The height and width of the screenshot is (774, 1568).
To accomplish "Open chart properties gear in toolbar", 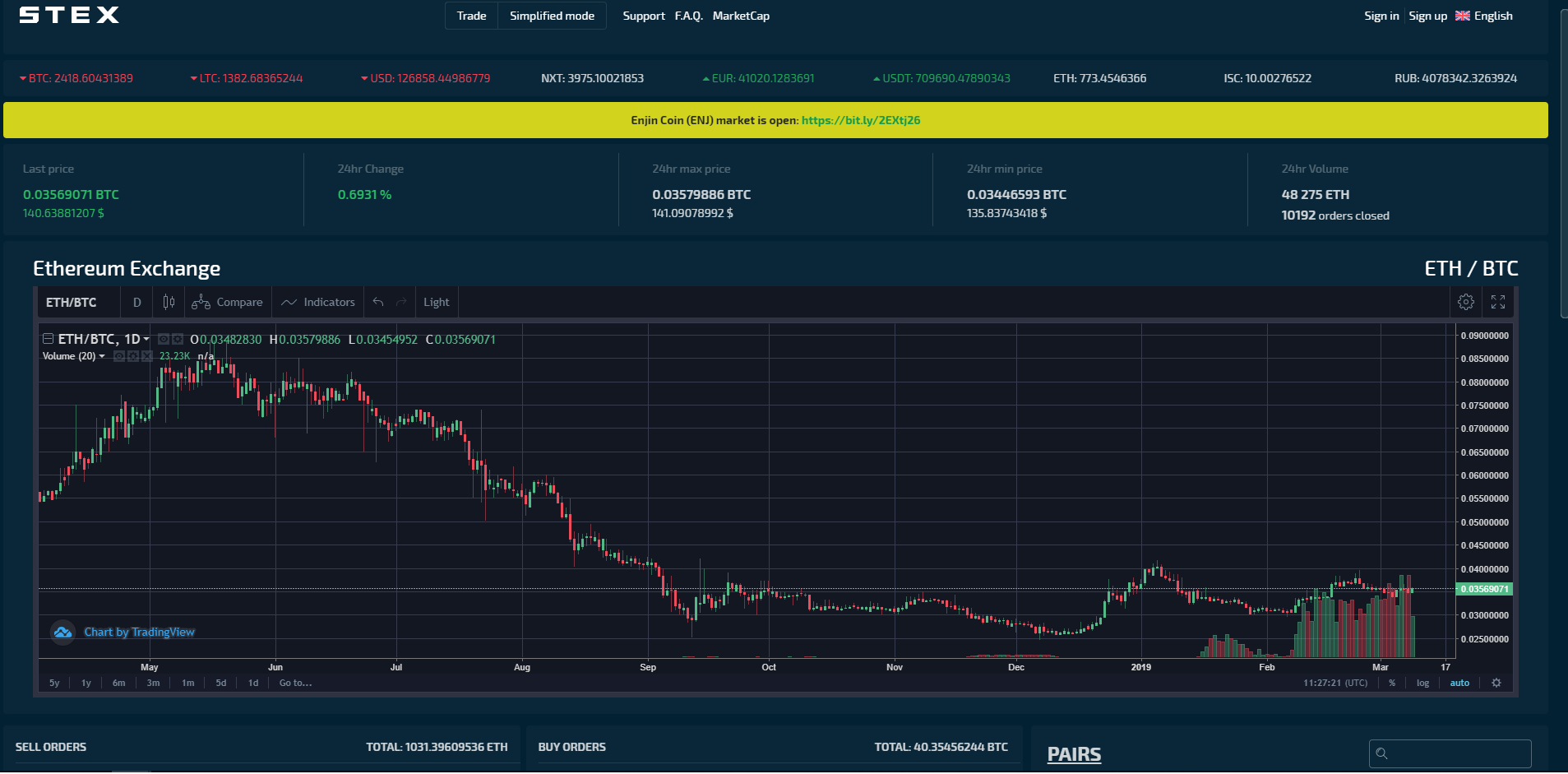I will (x=1466, y=302).
